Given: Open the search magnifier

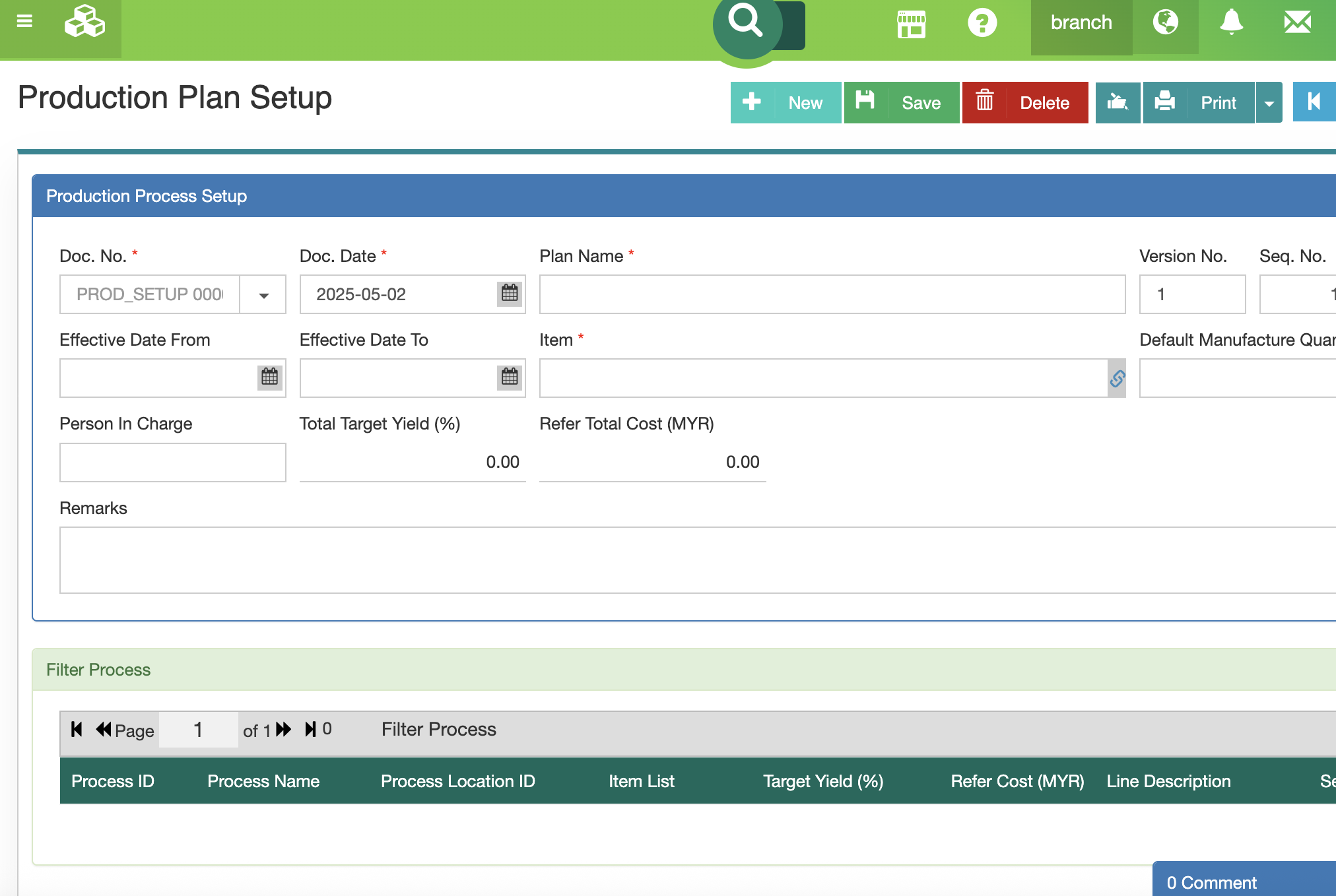Looking at the screenshot, I should point(746,22).
